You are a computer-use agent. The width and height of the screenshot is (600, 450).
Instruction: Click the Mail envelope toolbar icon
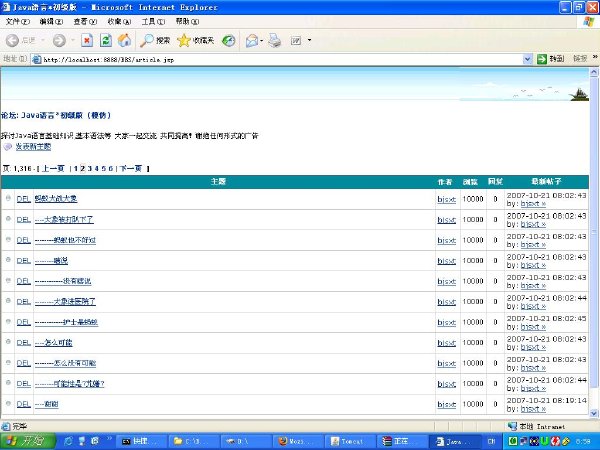pos(252,40)
